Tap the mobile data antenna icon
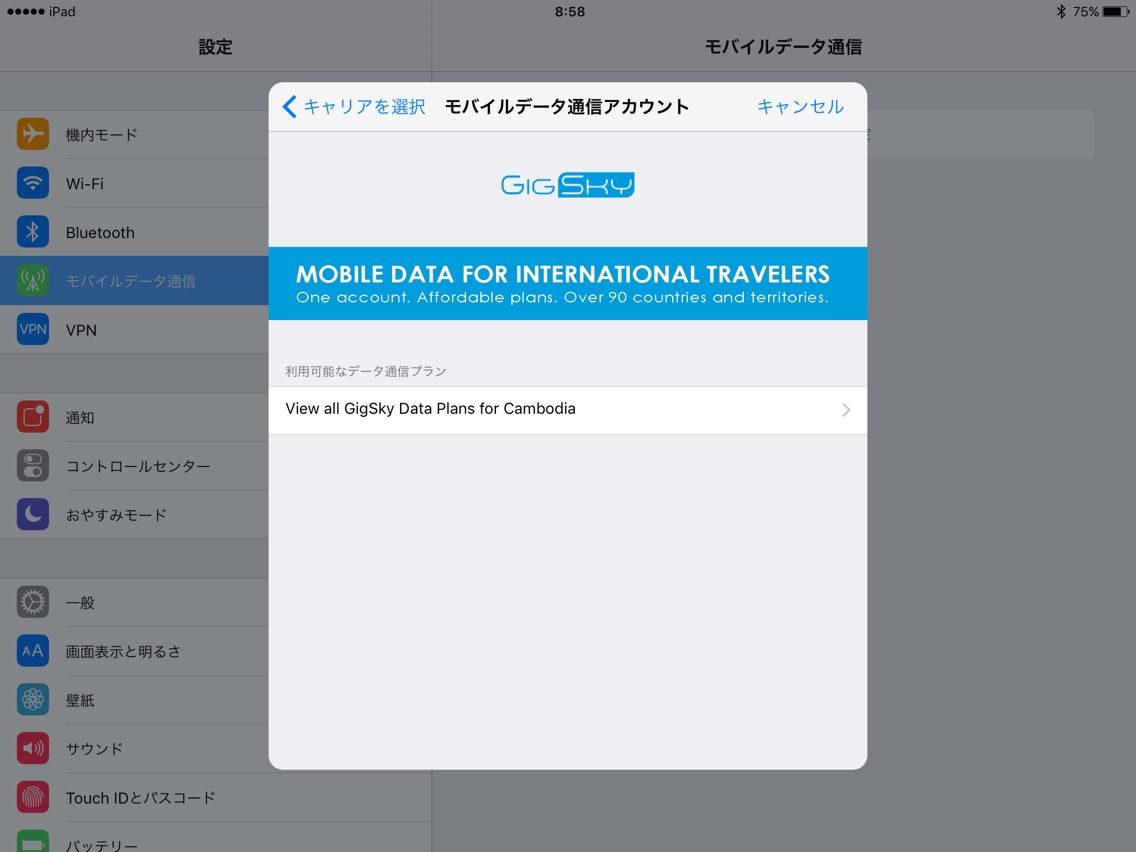Screen dimensions: 1136x852 pyautogui.click(x=33, y=280)
